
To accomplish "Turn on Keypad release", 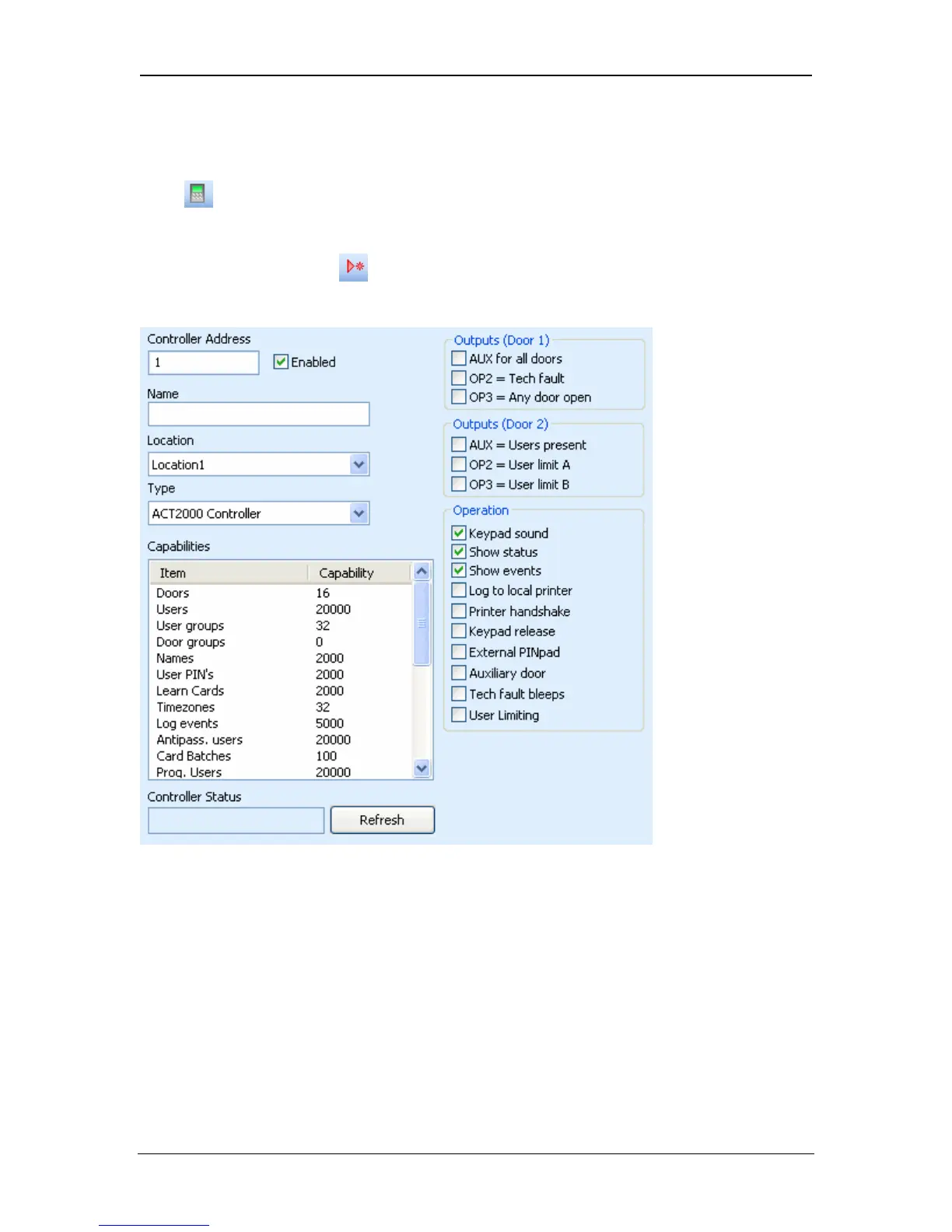I will pyautogui.click(x=459, y=631).
